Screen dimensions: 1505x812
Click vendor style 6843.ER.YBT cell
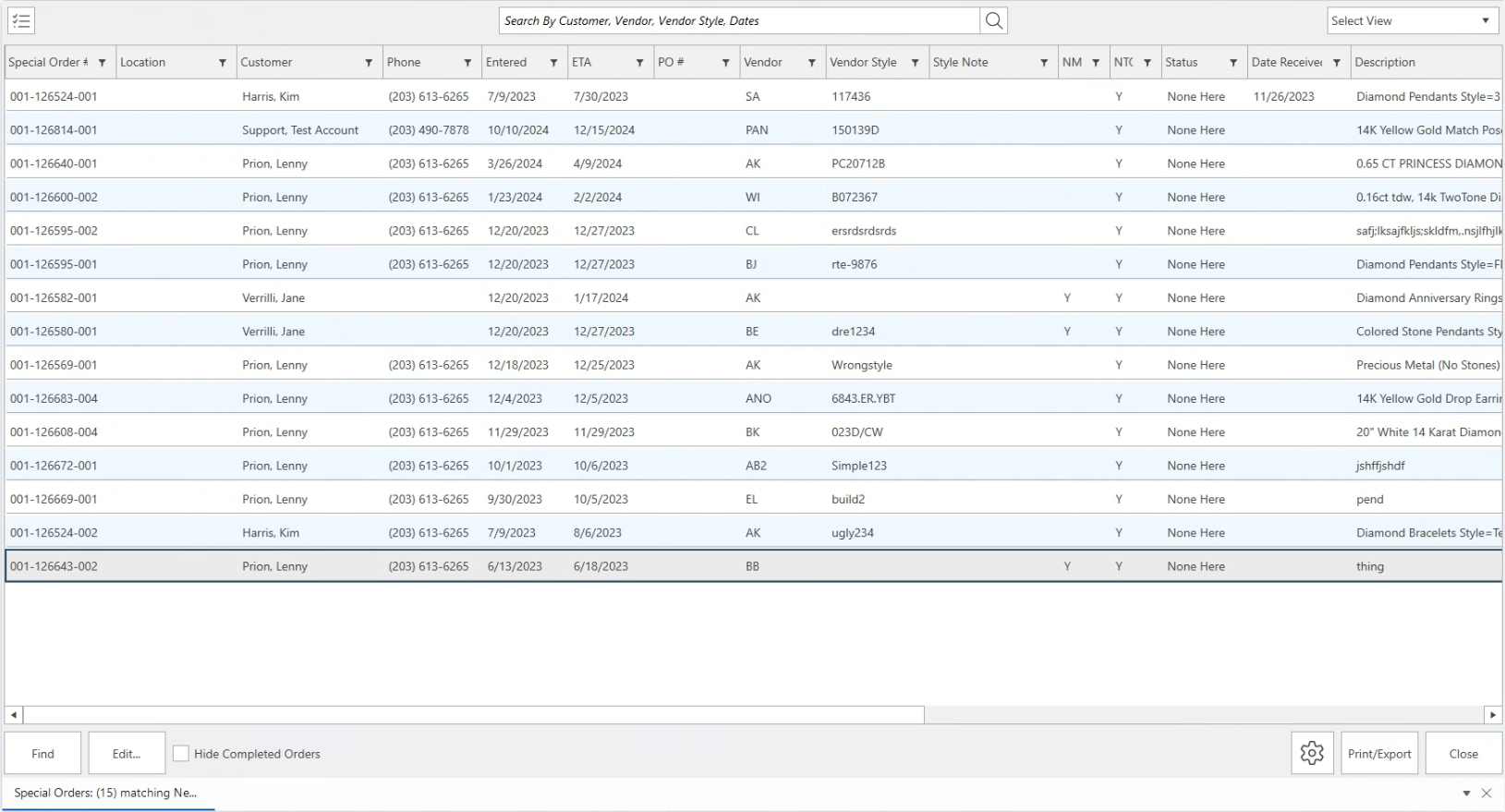pyautogui.click(x=864, y=398)
